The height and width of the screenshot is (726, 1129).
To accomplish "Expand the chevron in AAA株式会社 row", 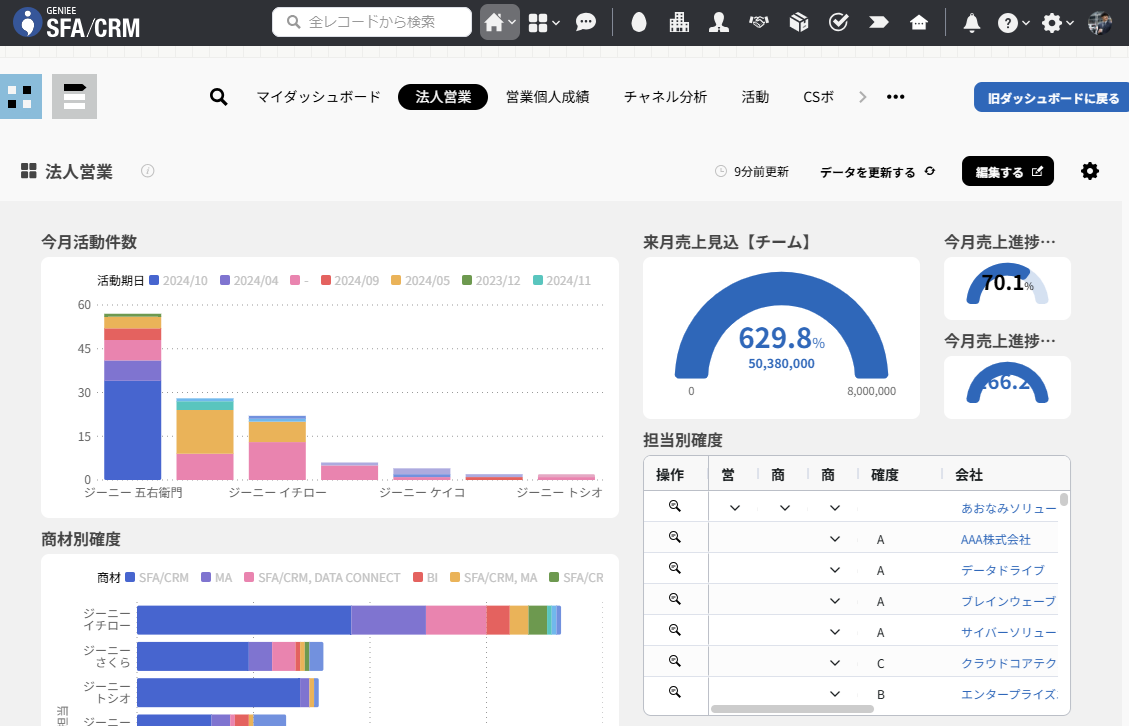I will 835,539.
